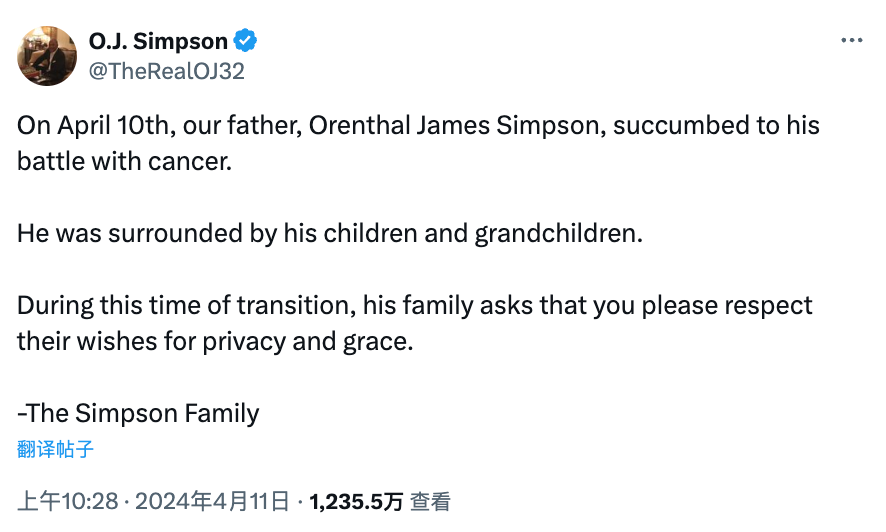Click the words 'April 10th' in post

pyautogui.click(x=114, y=125)
